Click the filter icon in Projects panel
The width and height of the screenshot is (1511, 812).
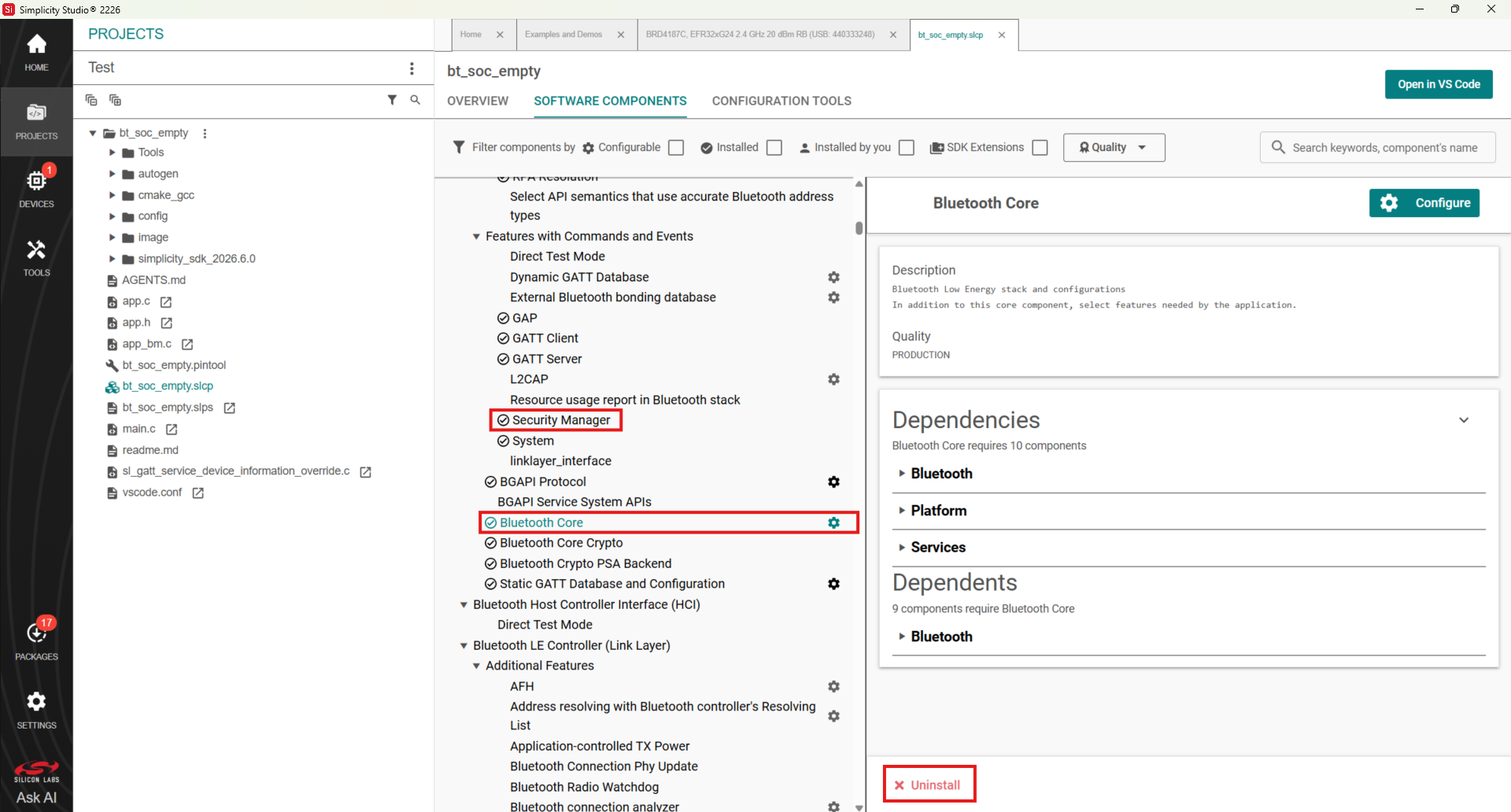pyautogui.click(x=392, y=100)
